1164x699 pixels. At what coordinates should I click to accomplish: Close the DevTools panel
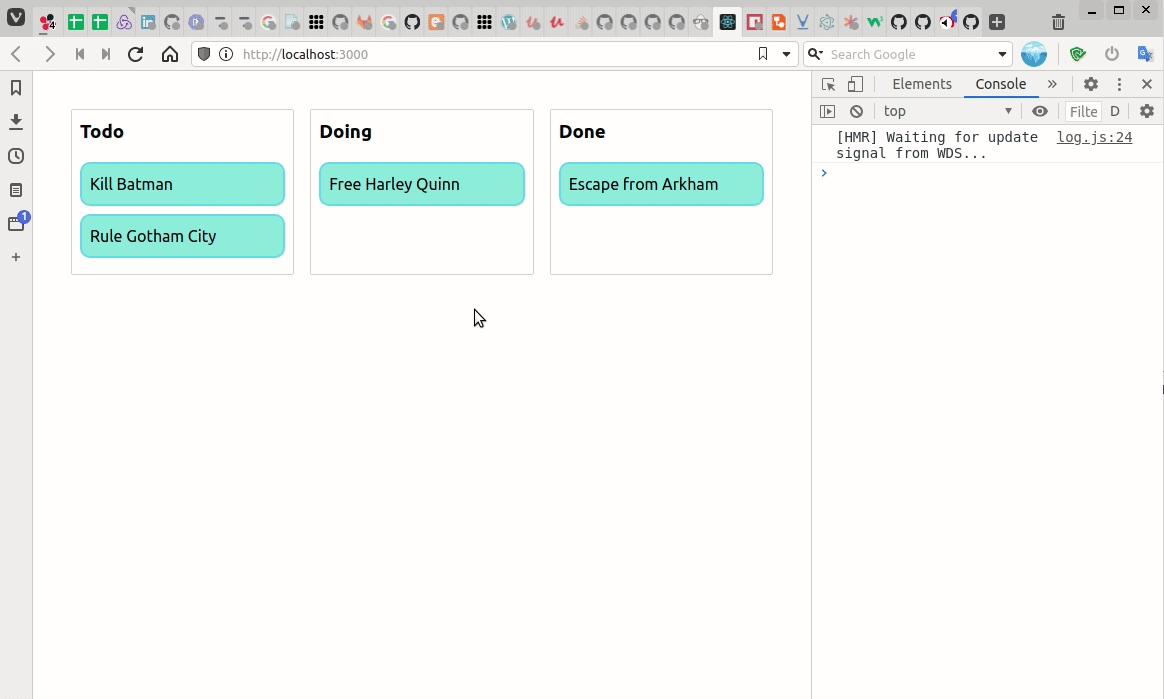pyautogui.click(x=1147, y=84)
